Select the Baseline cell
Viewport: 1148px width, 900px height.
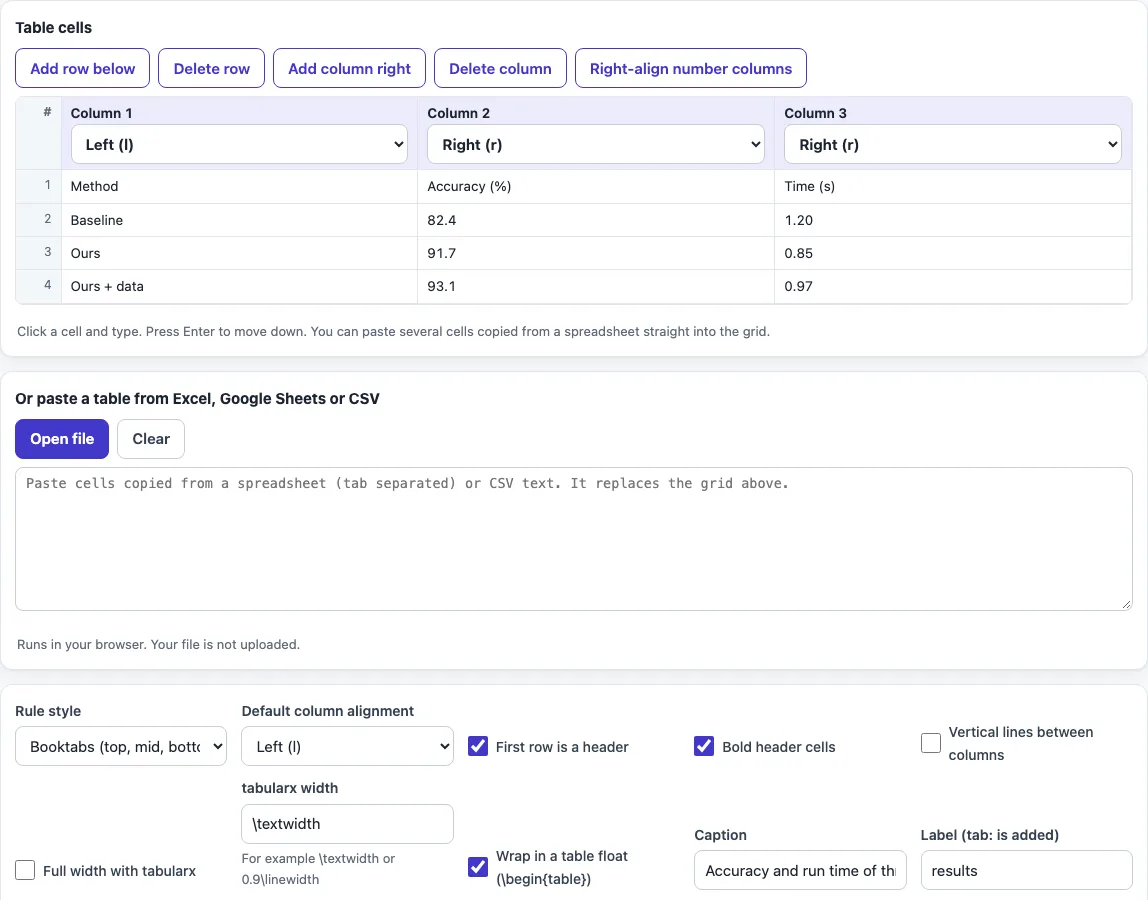[x=239, y=220]
